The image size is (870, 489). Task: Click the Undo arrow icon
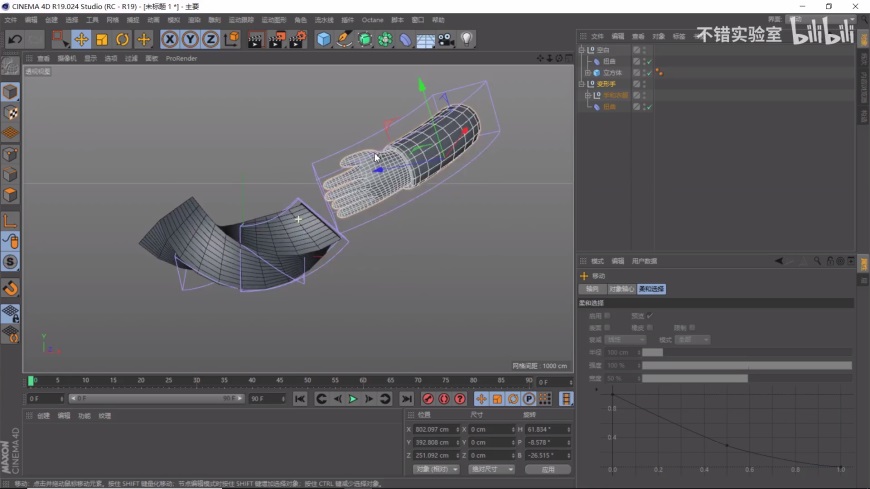point(14,39)
